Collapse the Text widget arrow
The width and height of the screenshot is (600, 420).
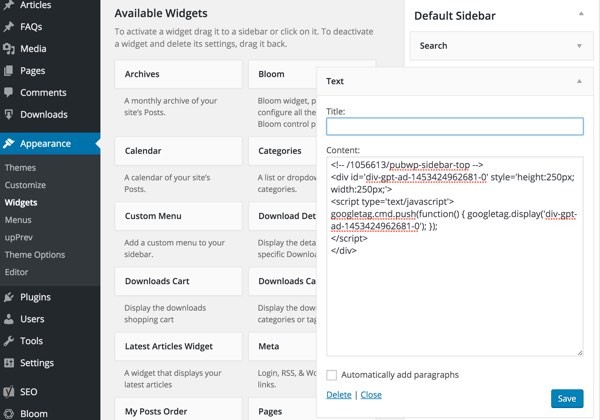(579, 81)
